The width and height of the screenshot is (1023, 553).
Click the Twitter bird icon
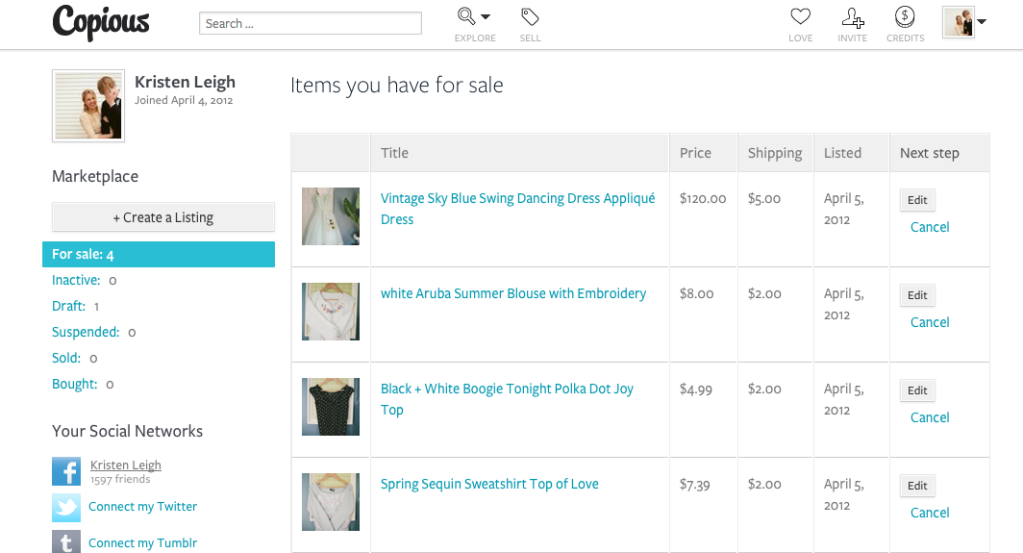point(67,507)
